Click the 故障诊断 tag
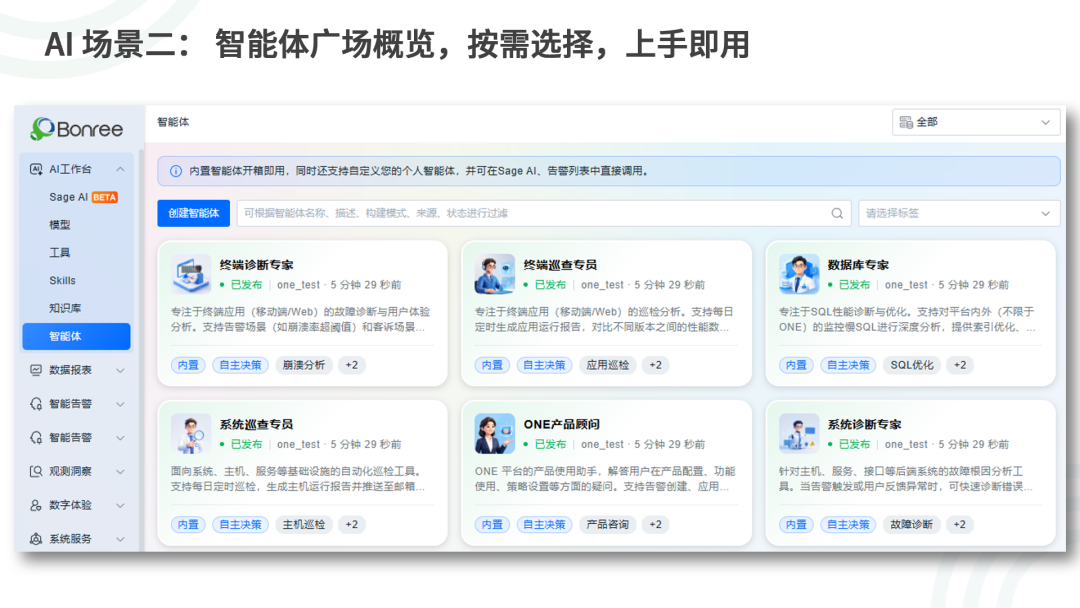The width and height of the screenshot is (1080, 608). [x=911, y=525]
